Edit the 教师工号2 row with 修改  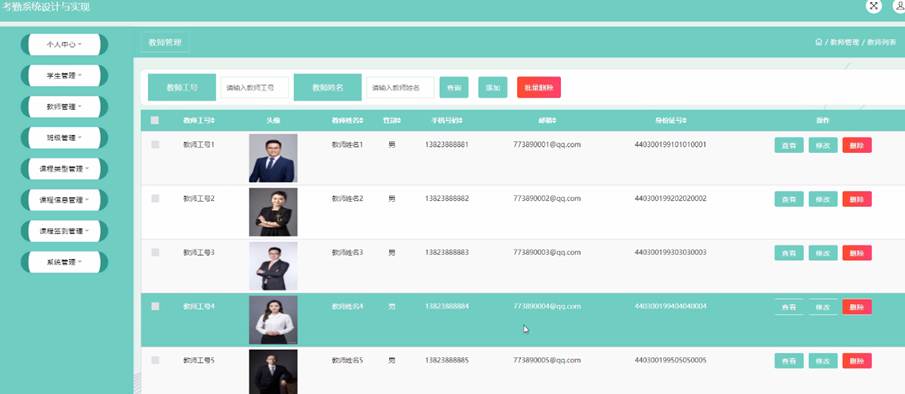[823, 199]
